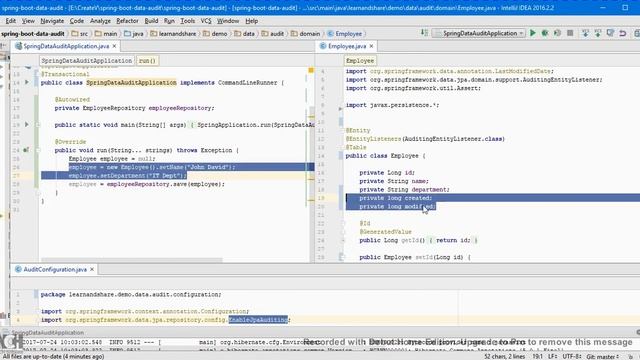Click the src folder breadcrumb
The image size is (640, 360).
click(x=80, y=33)
